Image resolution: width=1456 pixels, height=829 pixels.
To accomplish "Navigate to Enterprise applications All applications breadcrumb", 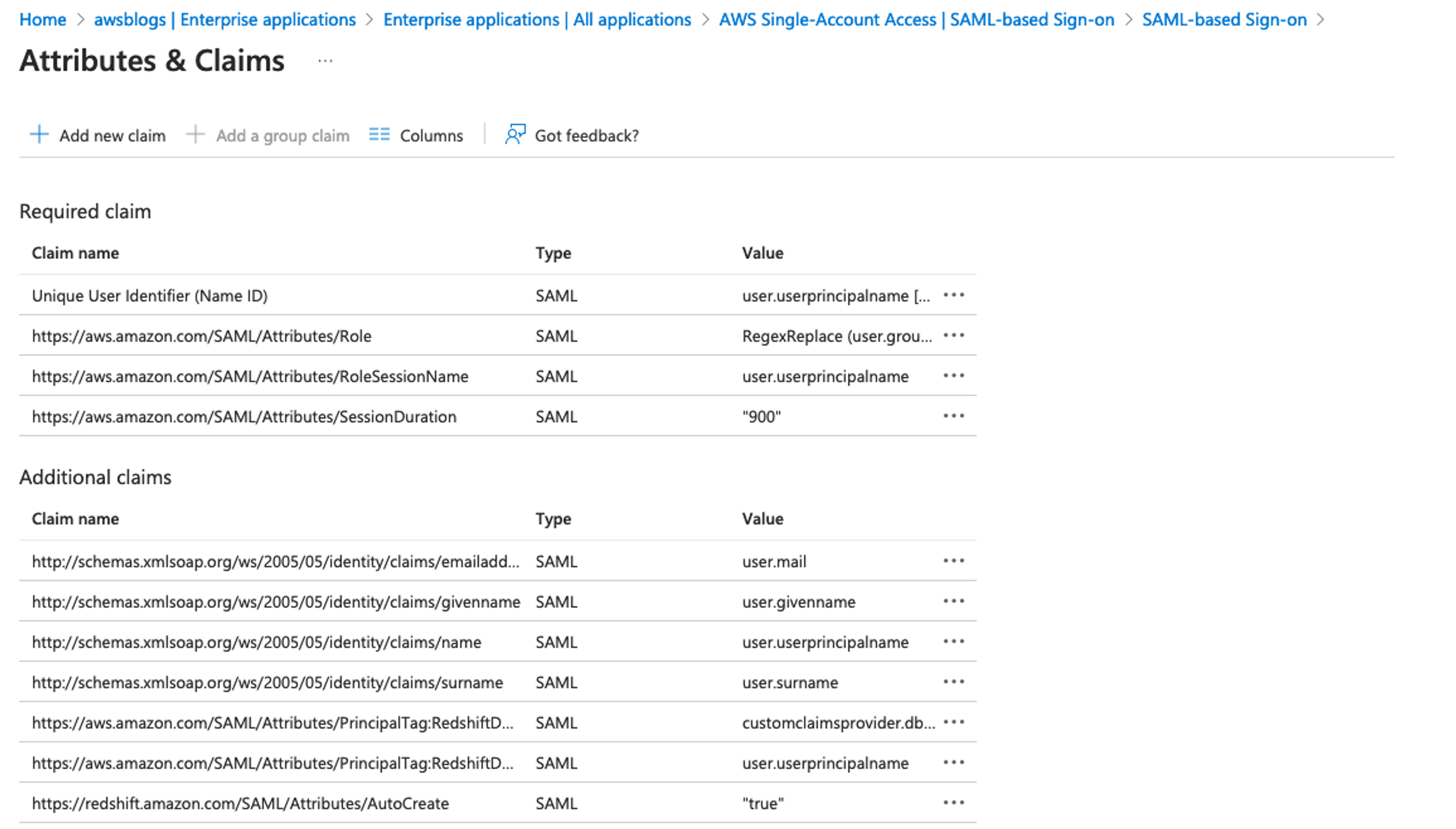I will [x=536, y=19].
